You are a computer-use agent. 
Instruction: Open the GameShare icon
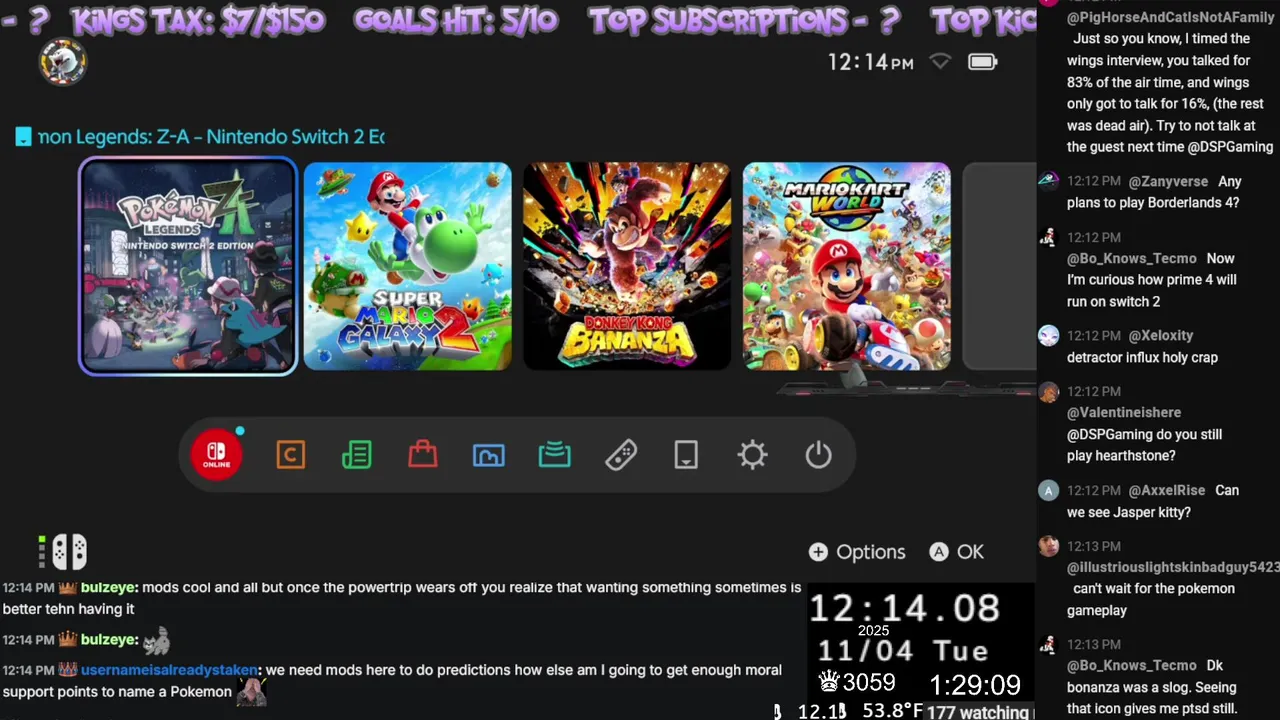coord(554,455)
